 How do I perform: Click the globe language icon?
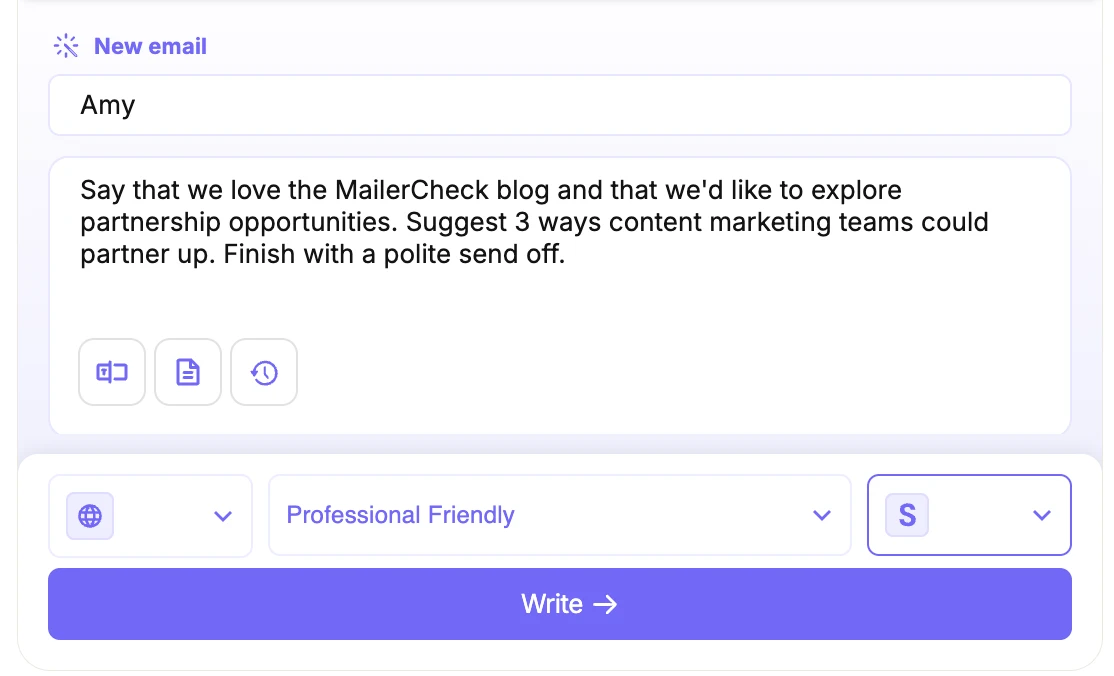click(90, 516)
